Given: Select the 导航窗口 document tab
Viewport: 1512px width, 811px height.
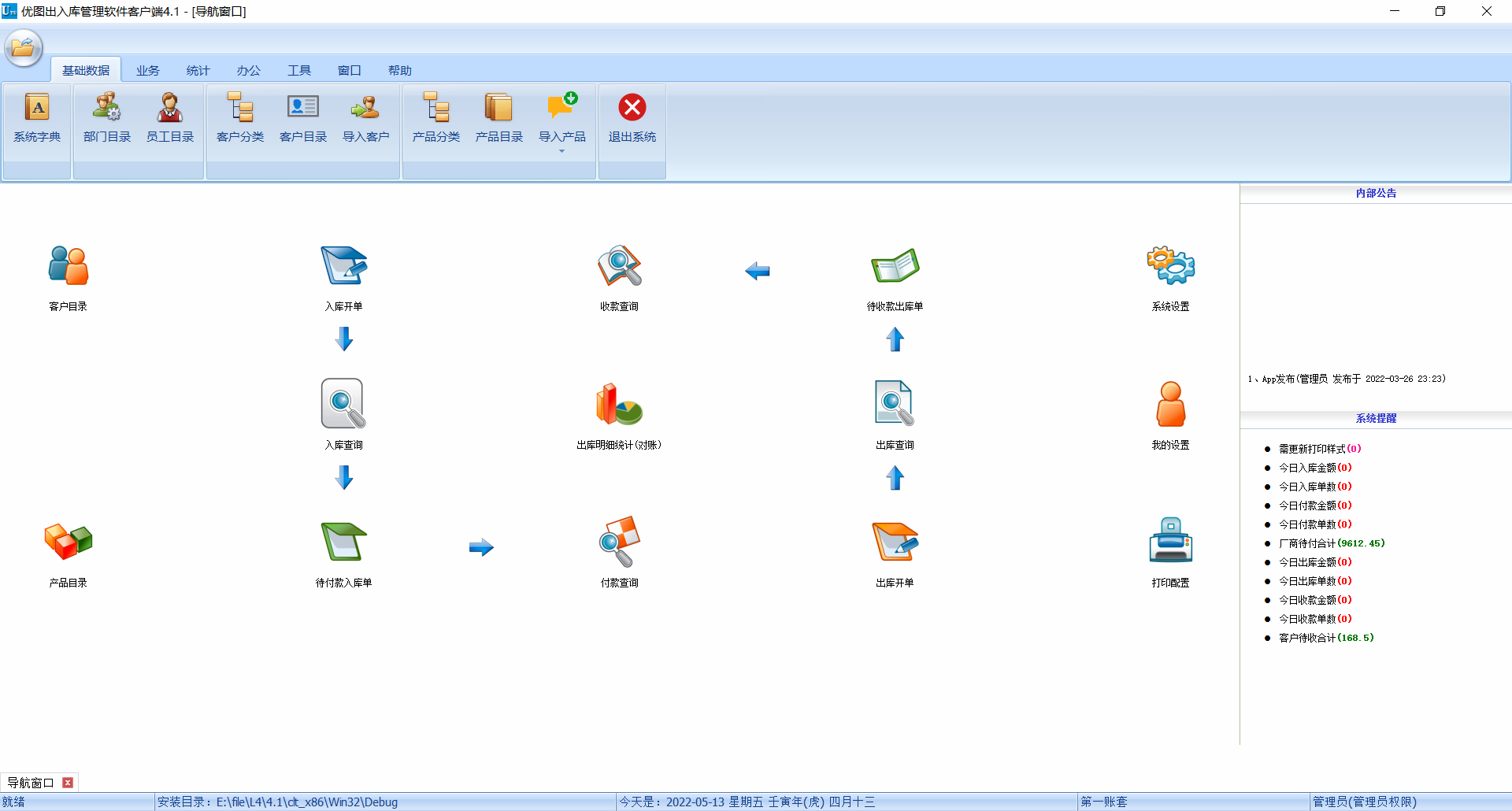Looking at the screenshot, I should (x=31, y=783).
